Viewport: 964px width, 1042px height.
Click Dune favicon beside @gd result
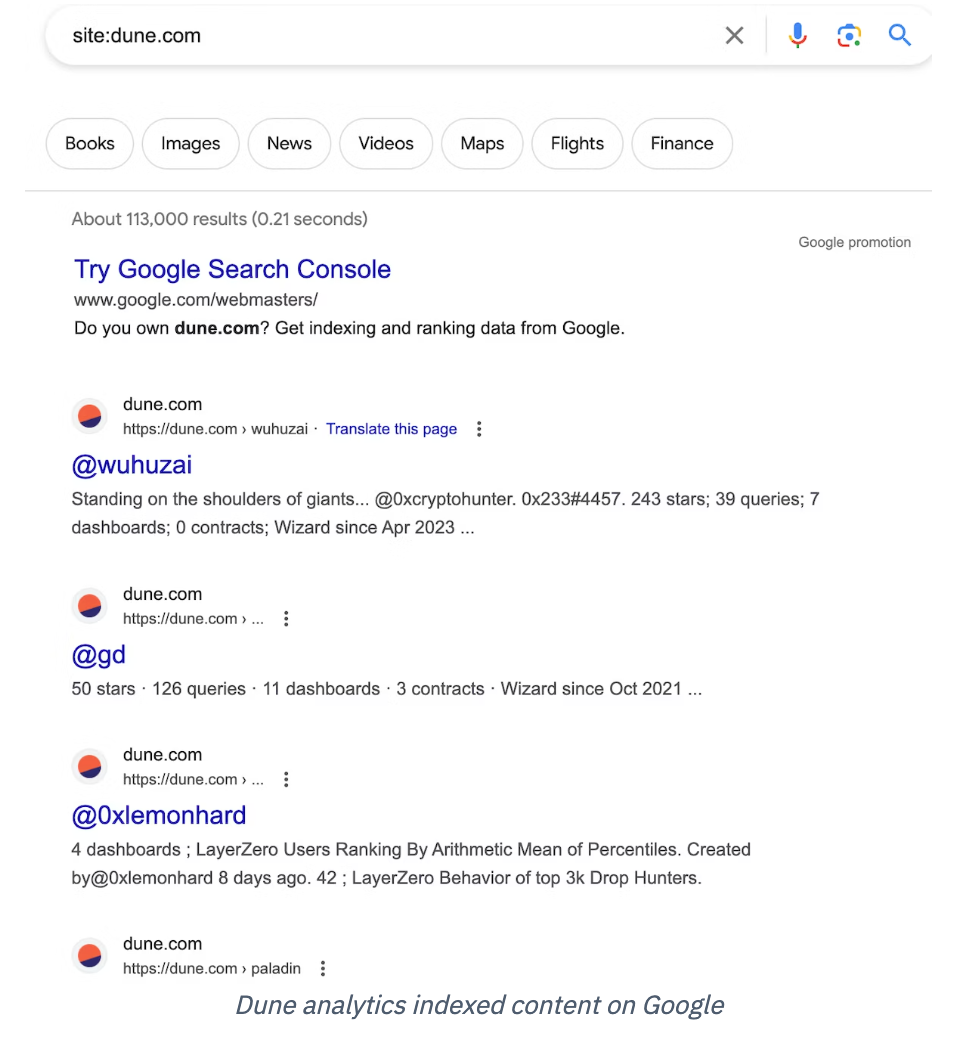click(x=90, y=606)
